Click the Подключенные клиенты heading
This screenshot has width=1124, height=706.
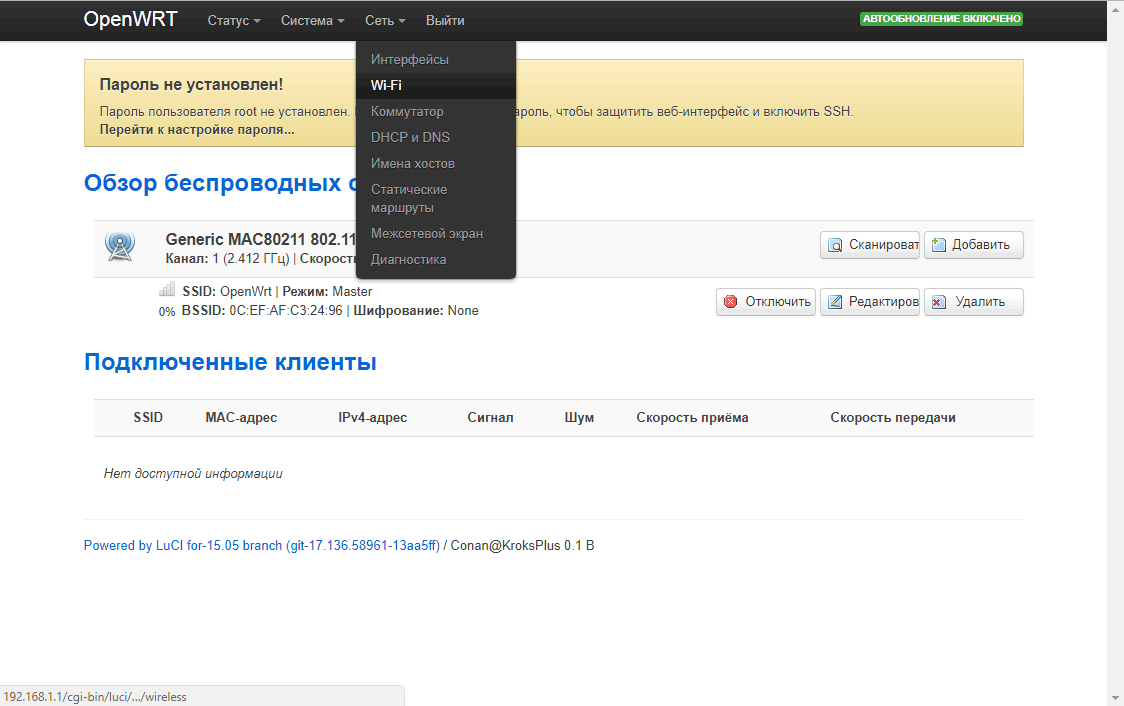tap(230, 362)
